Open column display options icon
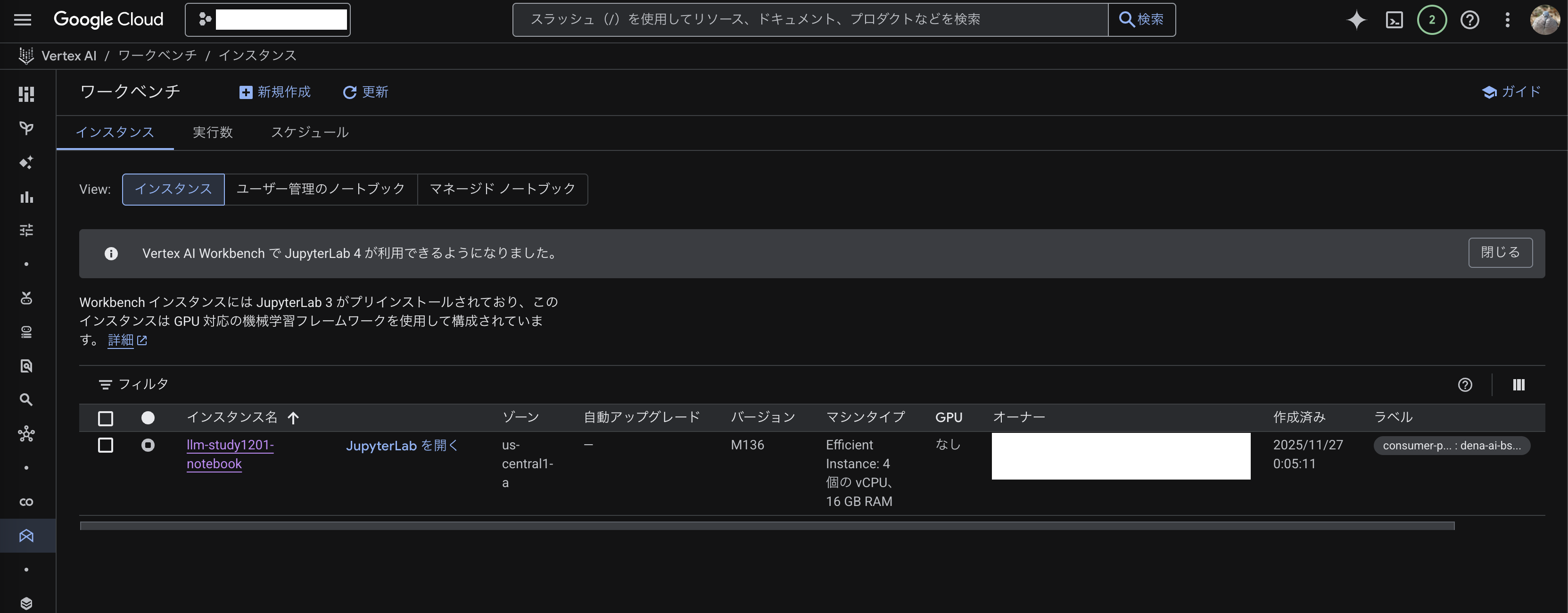The width and height of the screenshot is (1568, 613). coord(1518,385)
